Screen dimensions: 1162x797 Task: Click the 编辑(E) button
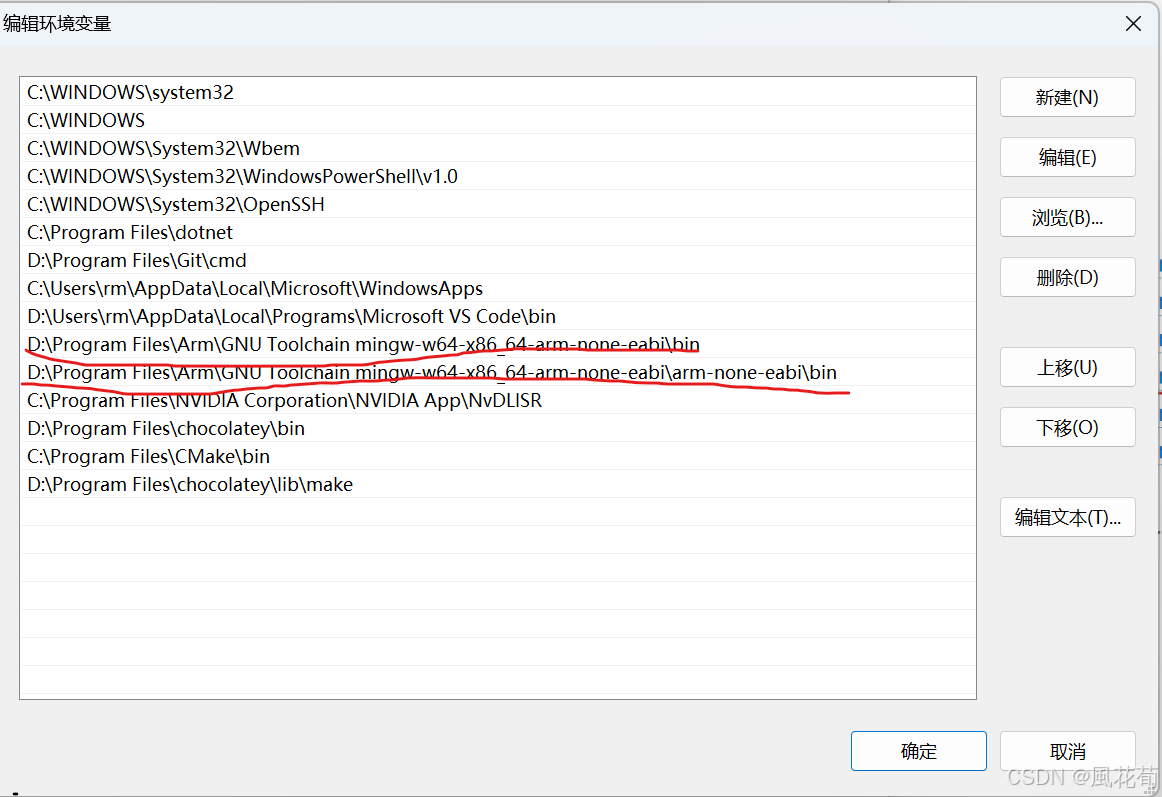1067,157
